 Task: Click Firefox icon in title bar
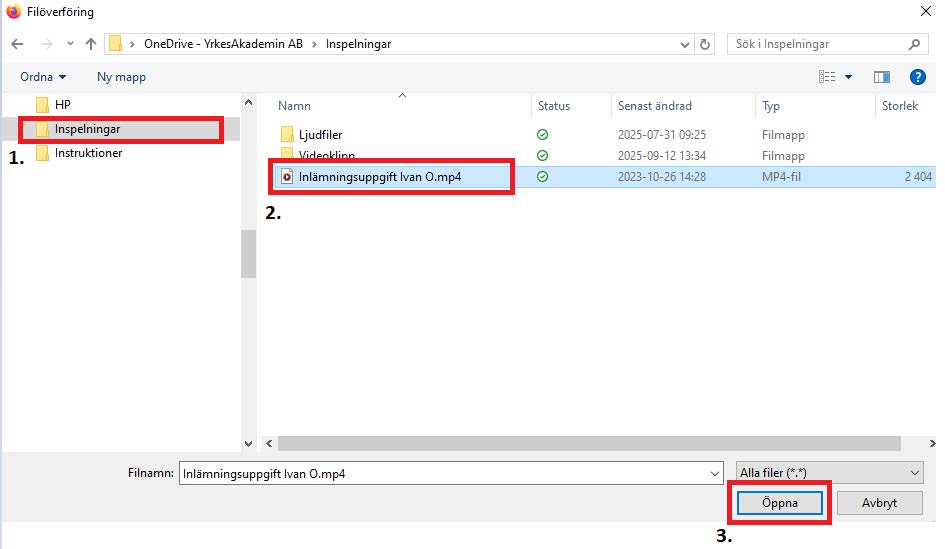13,11
